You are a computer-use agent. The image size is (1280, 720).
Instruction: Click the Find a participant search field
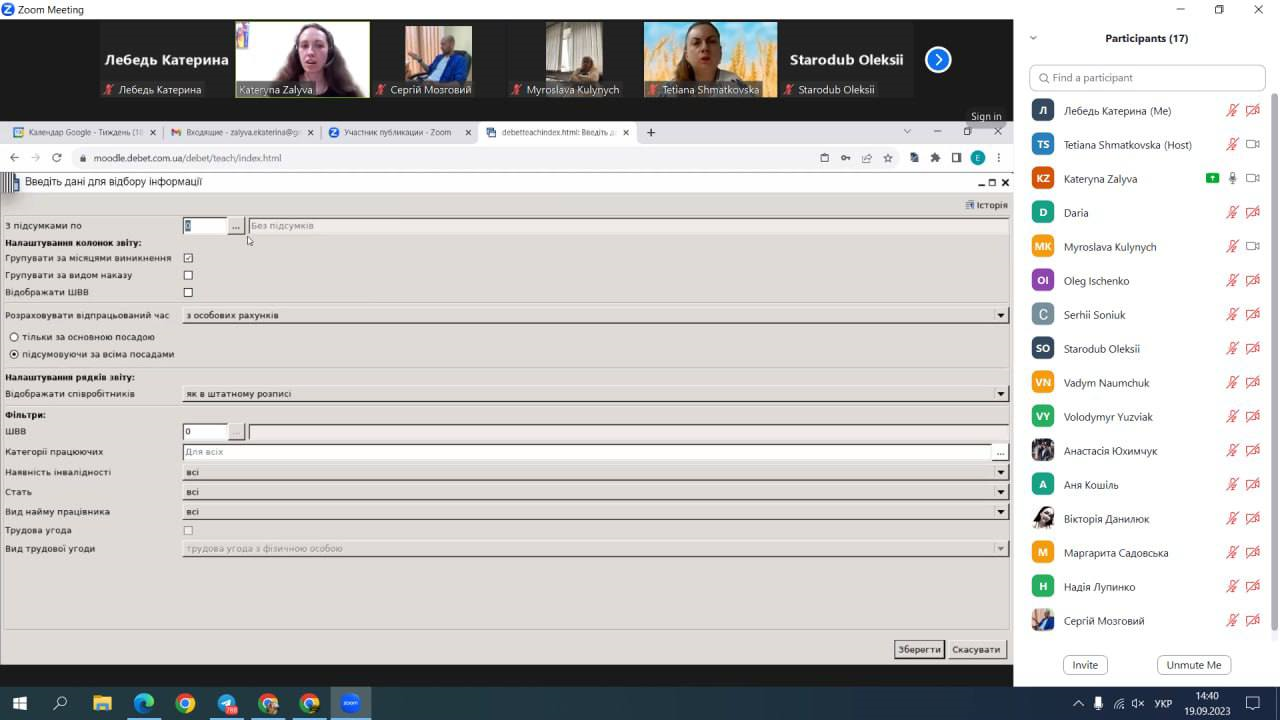(1147, 77)
